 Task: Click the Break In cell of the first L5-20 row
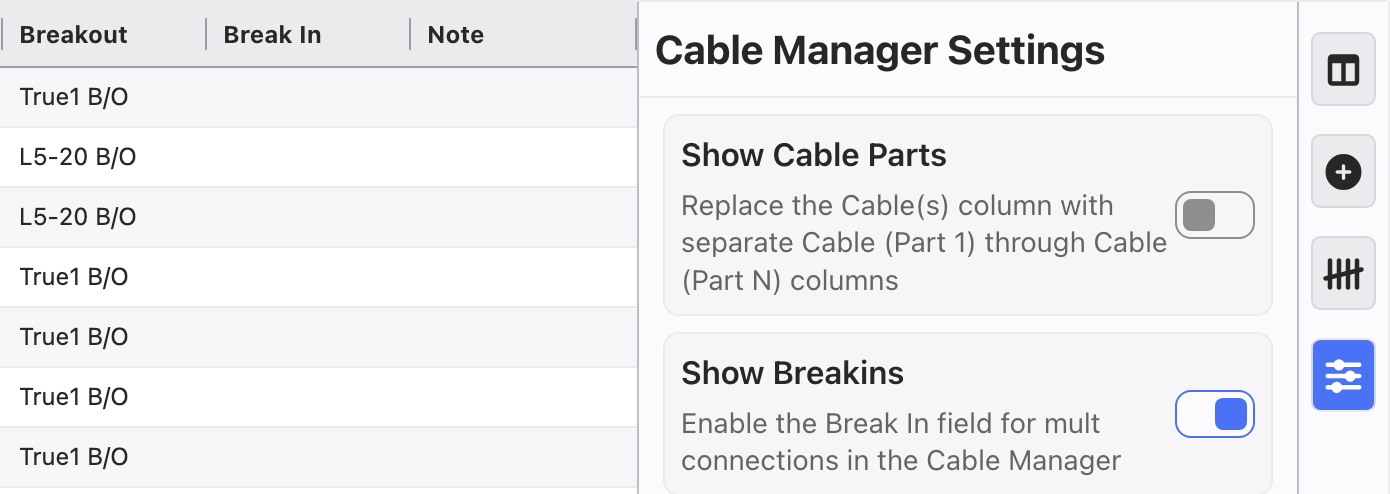pos(306,157)
